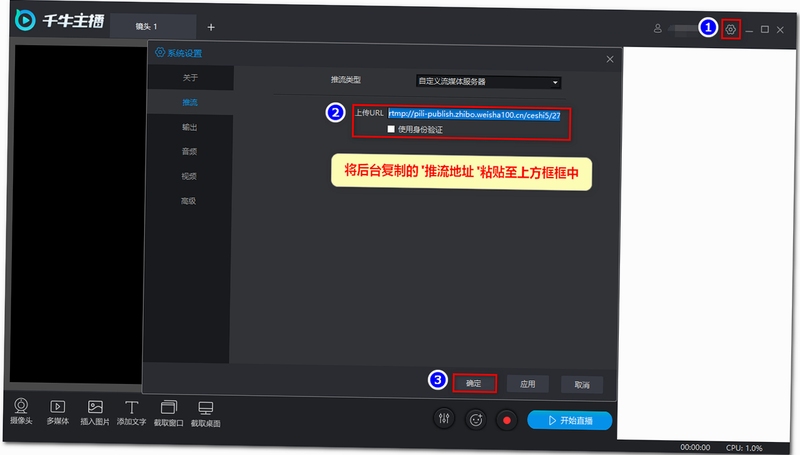This screenshot has height=455, width=800.
Task: Maximize the 千牛主播 window
Action: tap(765, 30)
